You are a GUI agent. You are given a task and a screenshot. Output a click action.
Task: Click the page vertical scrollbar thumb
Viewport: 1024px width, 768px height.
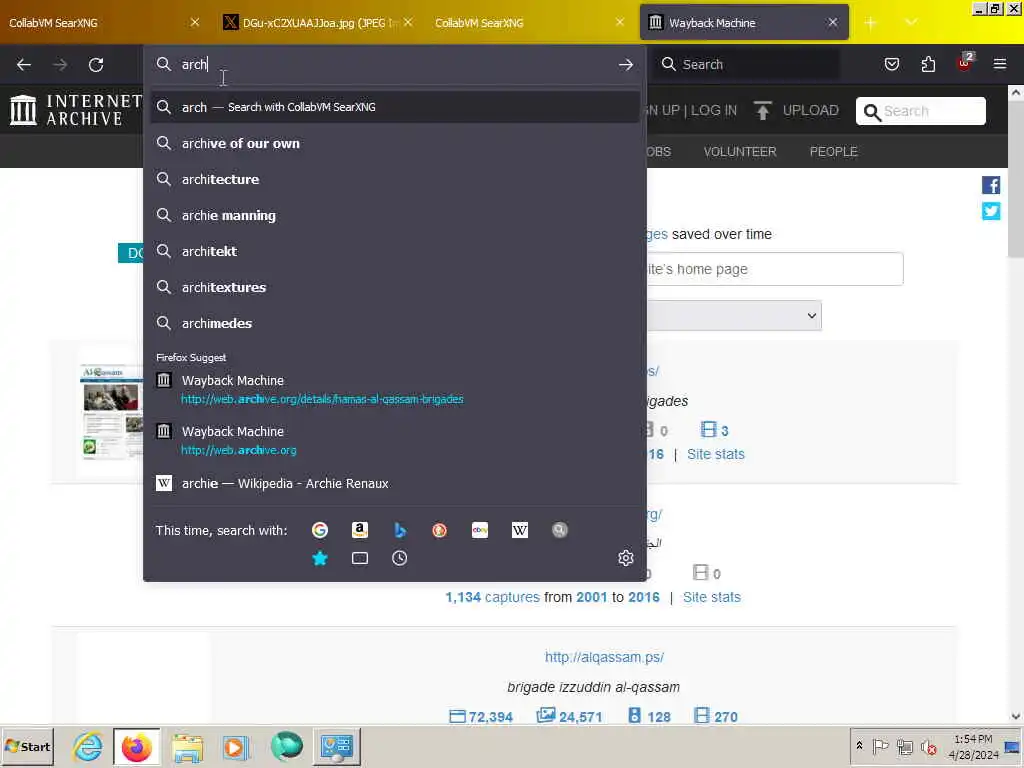click(1016, 180)
